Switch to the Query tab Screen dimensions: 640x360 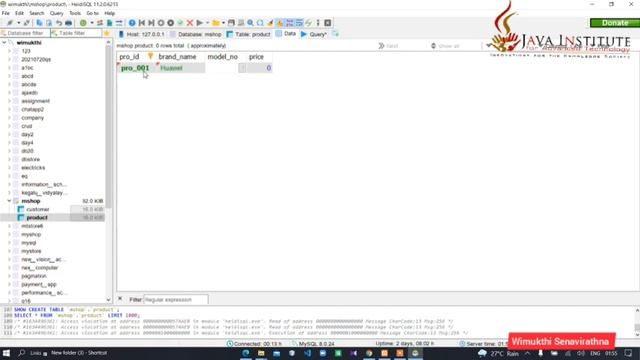313,34
